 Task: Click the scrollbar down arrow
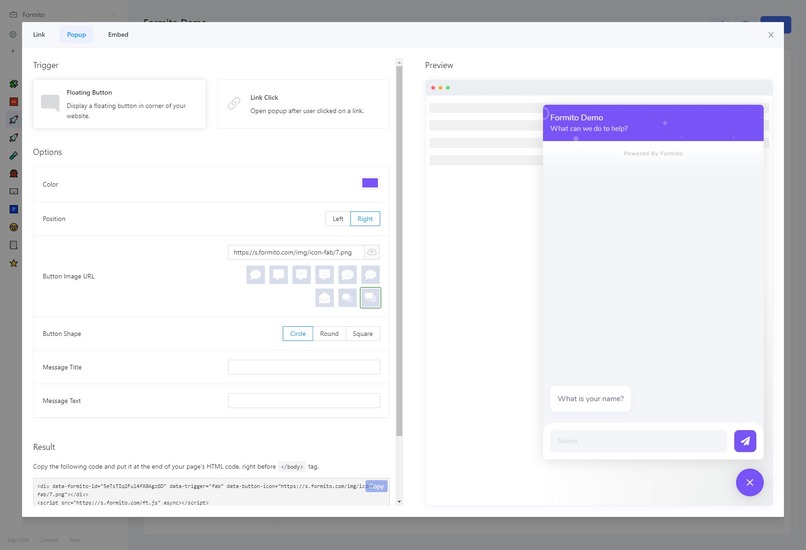click(399, 501)
